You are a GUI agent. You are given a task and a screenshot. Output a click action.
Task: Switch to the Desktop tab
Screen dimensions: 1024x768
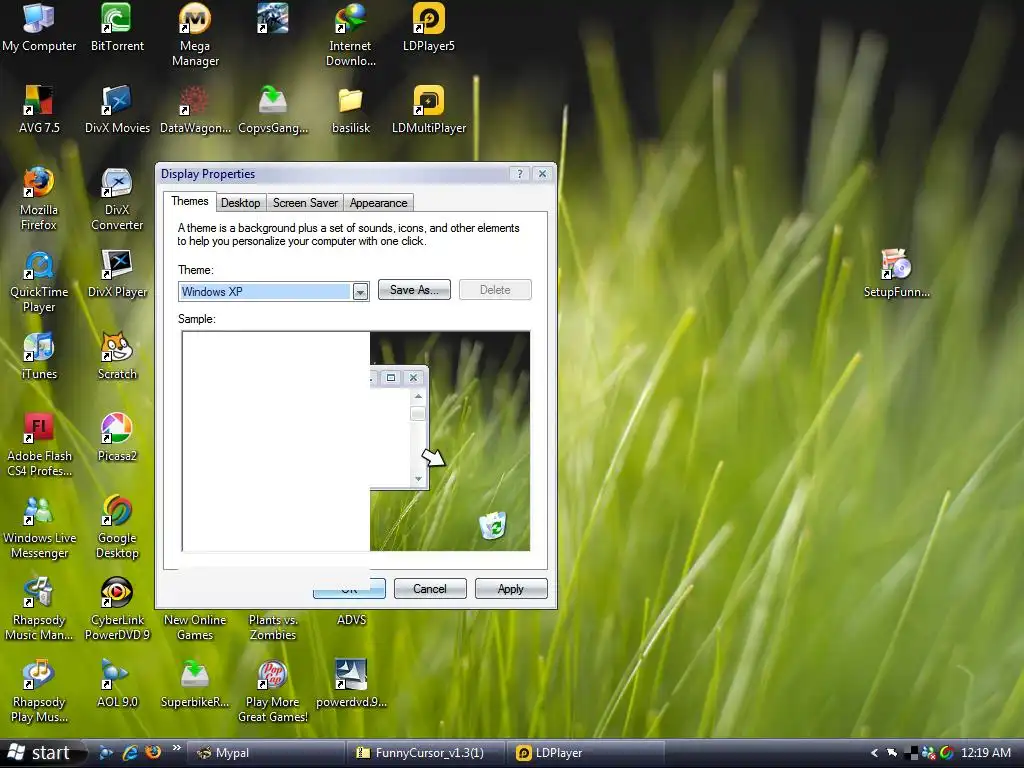[x=240, y=203]
